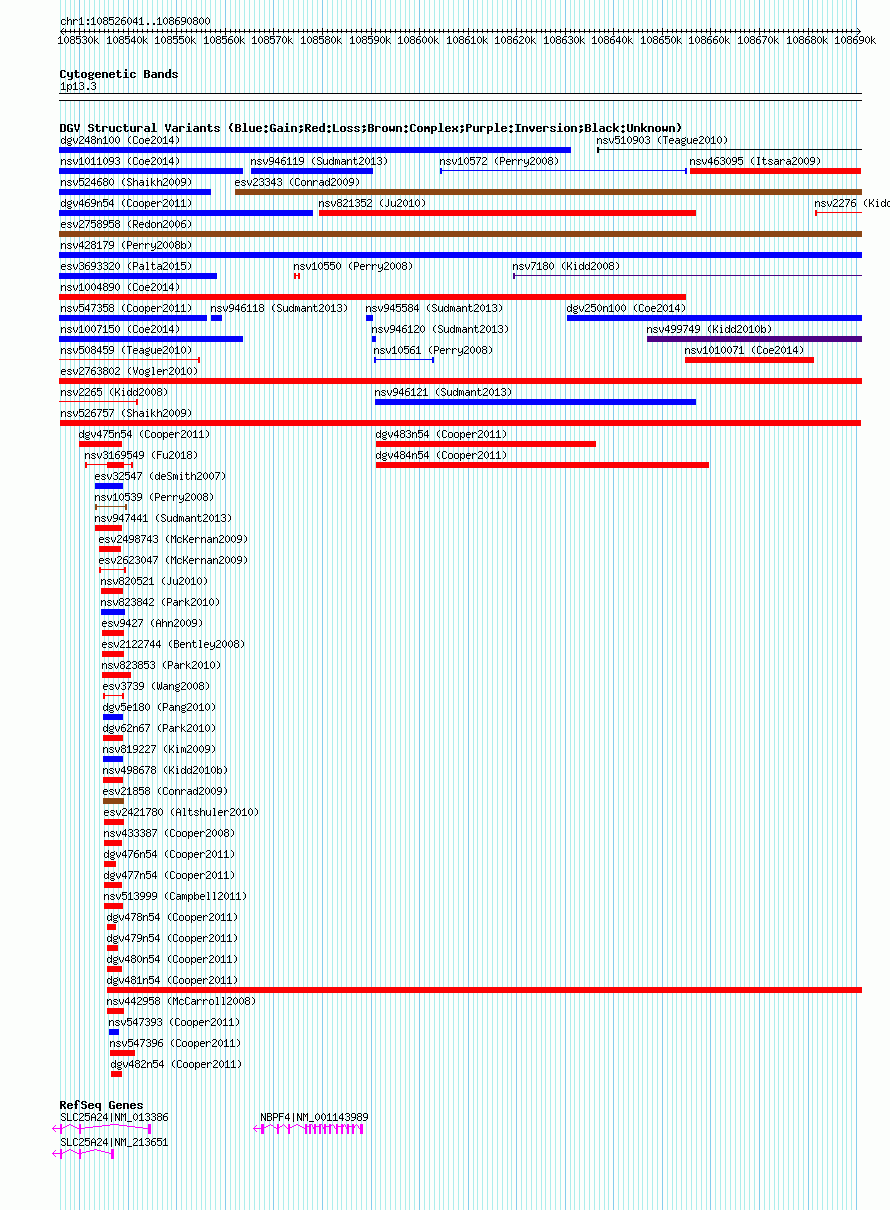
Task: Click SLC25A24|NM_013386 gene label
Action: [x=114, y=1117]
